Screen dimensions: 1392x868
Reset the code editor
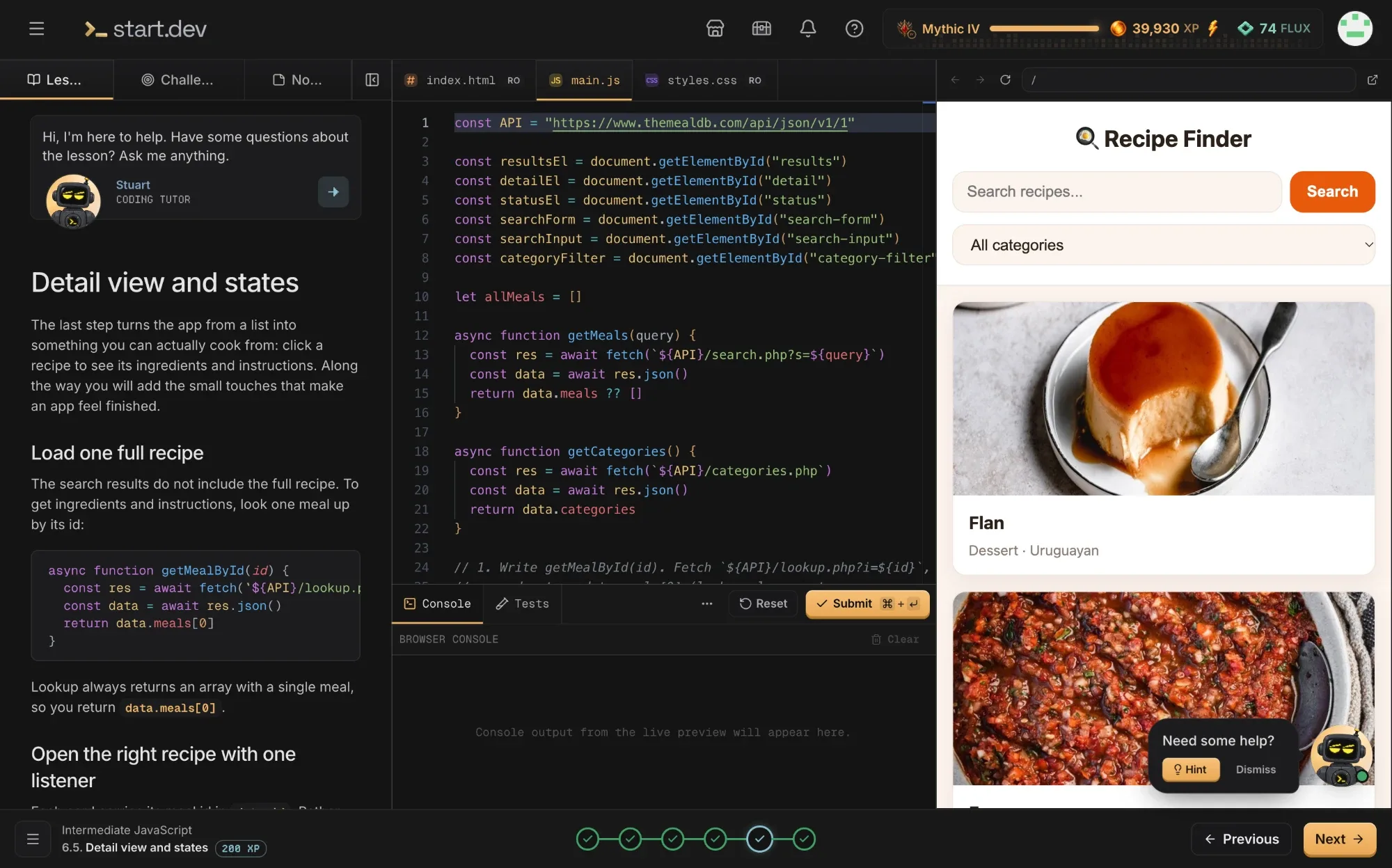tap(763, 603)
